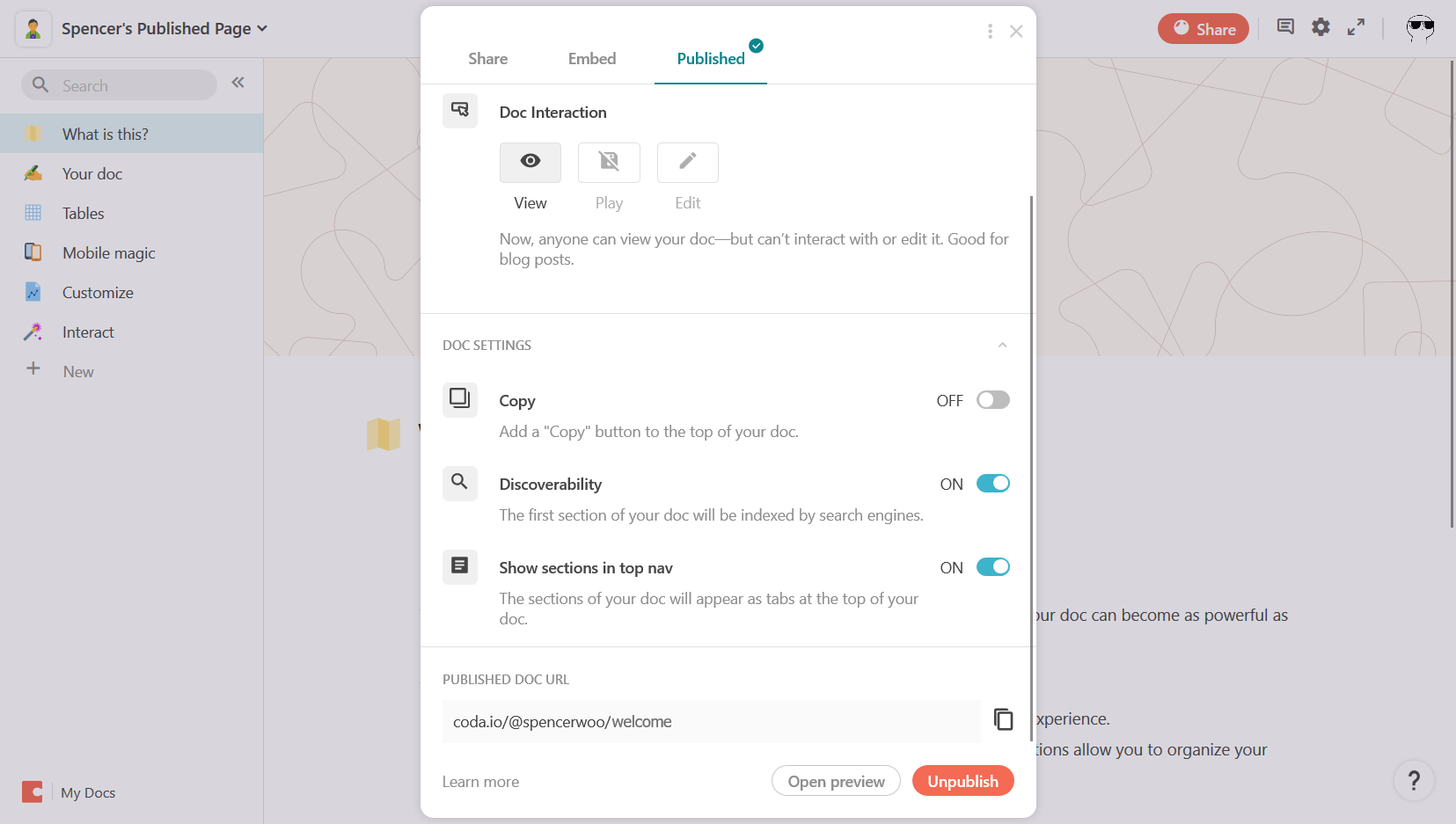Open the Customize section

coord(132,292)
